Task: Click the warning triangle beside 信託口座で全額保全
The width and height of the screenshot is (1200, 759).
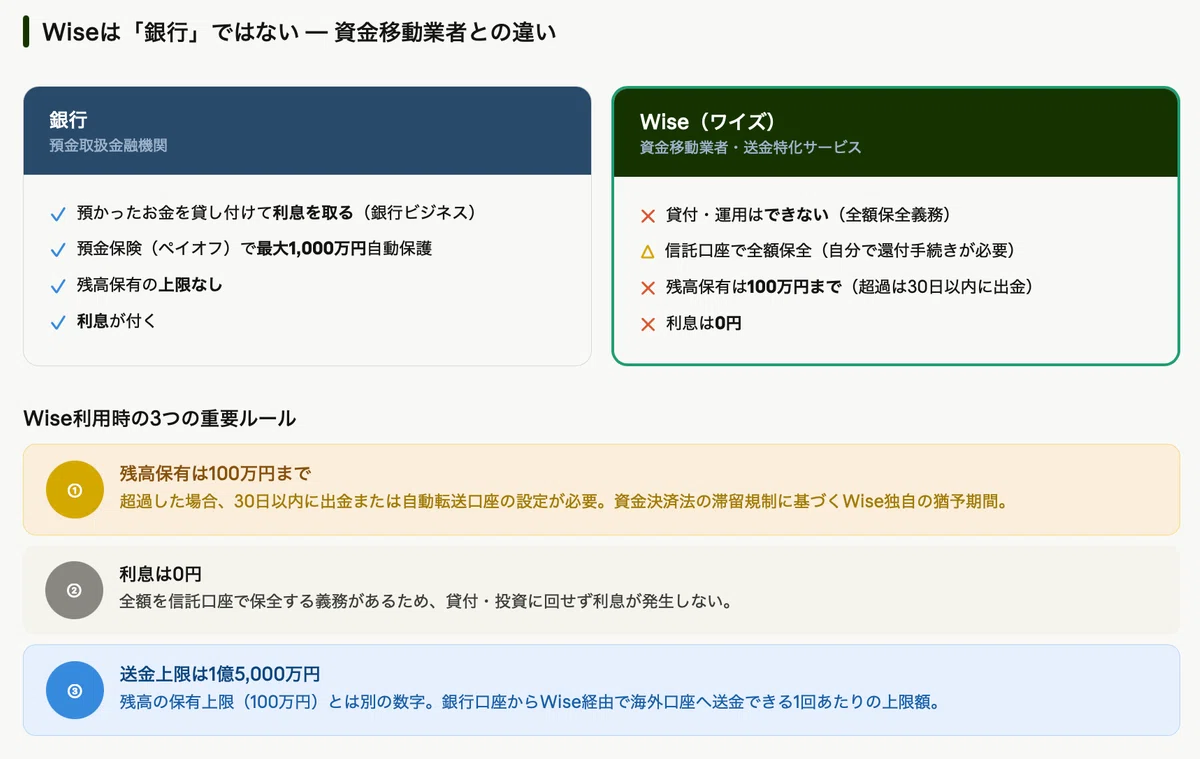Action: pyautogui.click(x=647, y=251)
